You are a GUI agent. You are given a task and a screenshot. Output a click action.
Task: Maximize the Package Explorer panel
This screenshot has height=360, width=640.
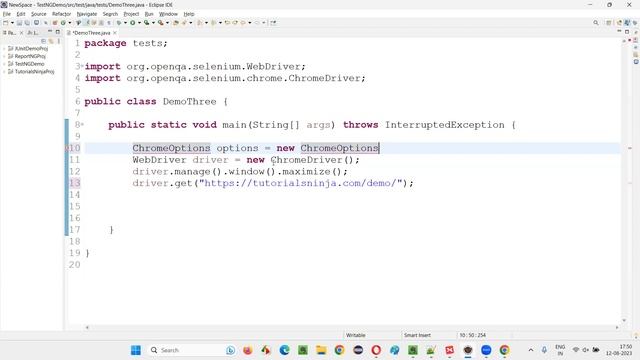[58, 32]
